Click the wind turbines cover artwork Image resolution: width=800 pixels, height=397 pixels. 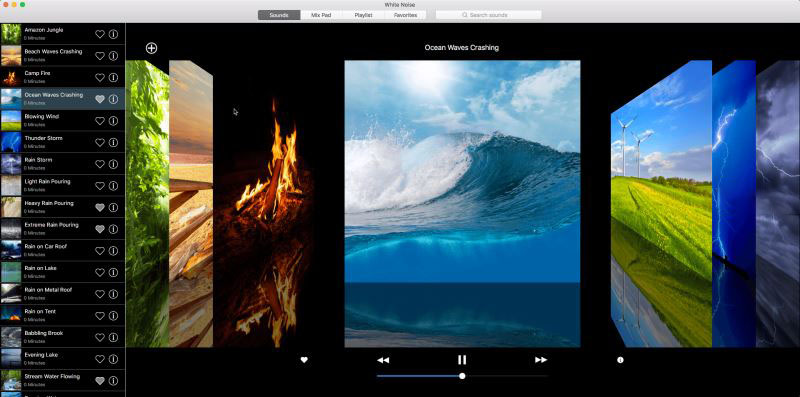coord(661,204)
